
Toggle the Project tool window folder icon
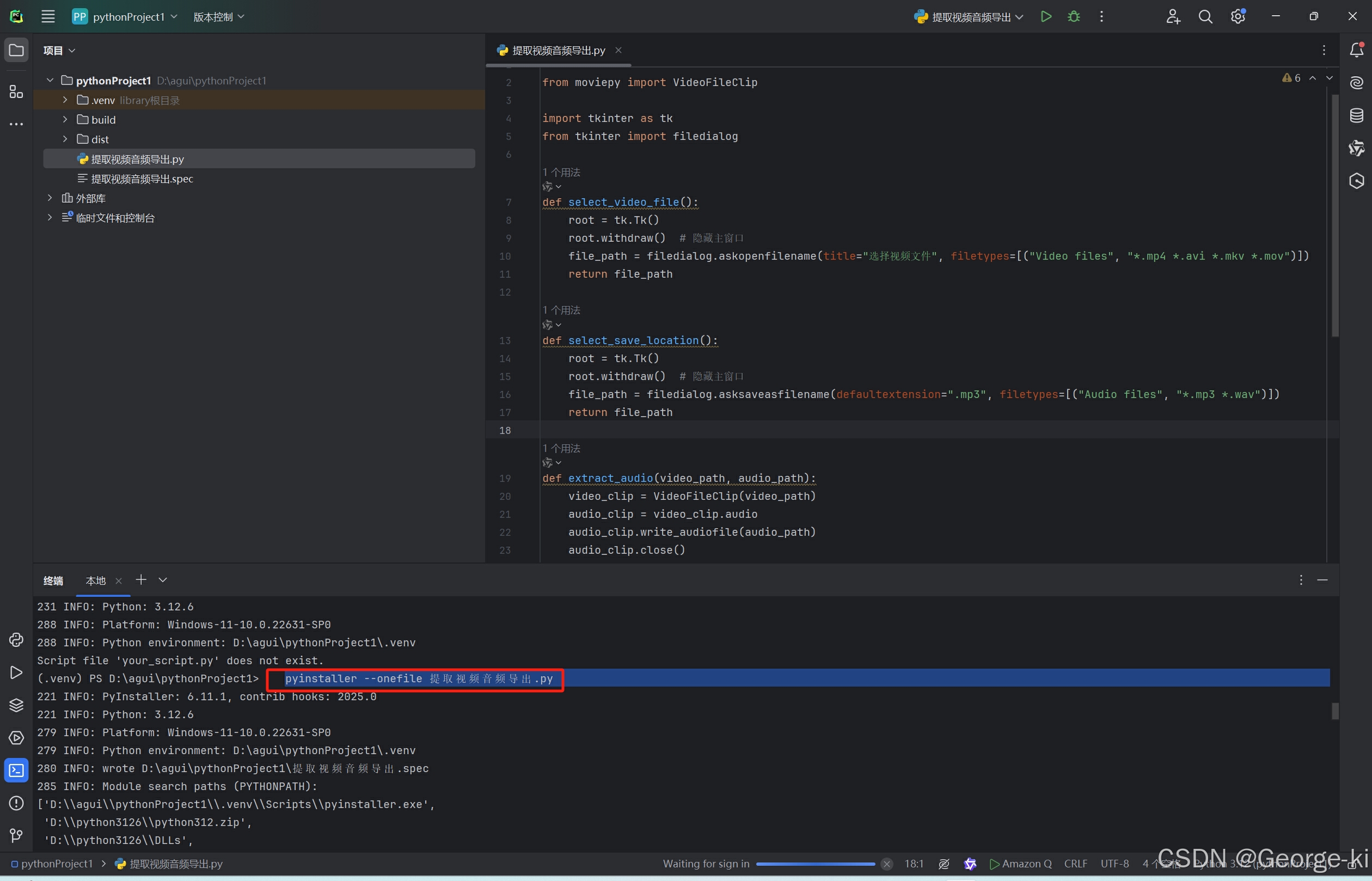[x=16, y=50]
